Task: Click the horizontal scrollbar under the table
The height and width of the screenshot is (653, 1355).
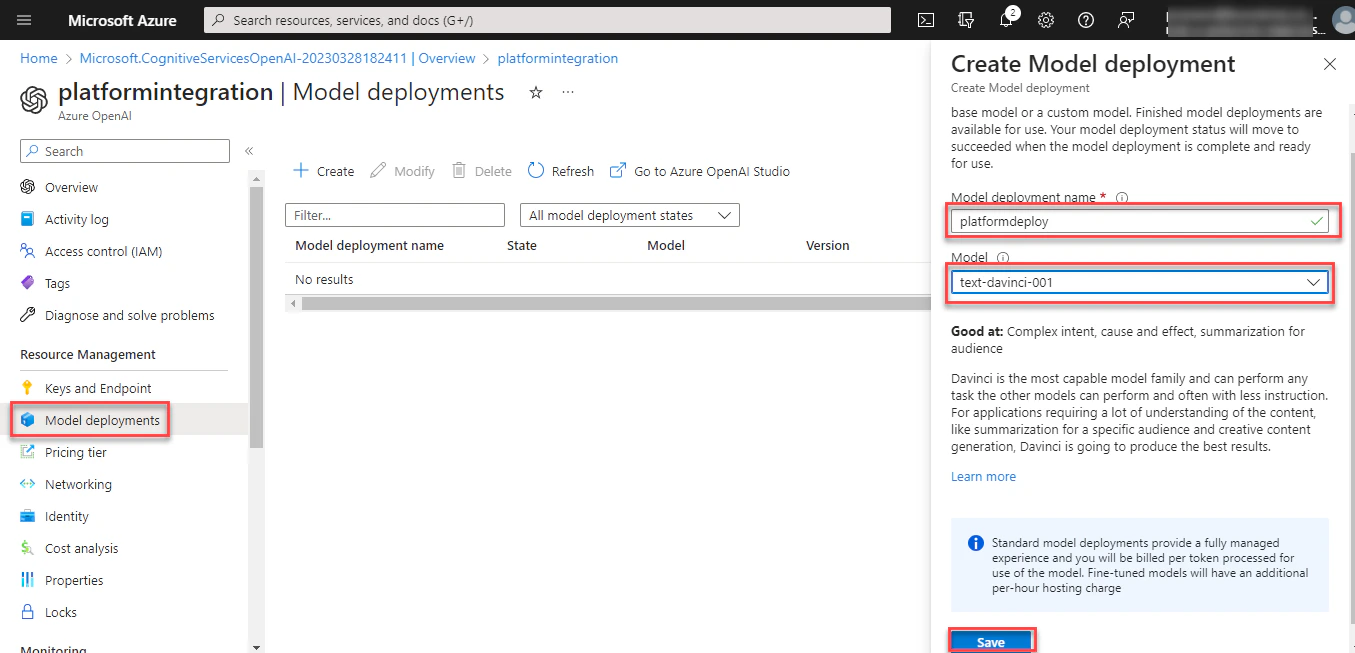Action: [x=615, y=303]
